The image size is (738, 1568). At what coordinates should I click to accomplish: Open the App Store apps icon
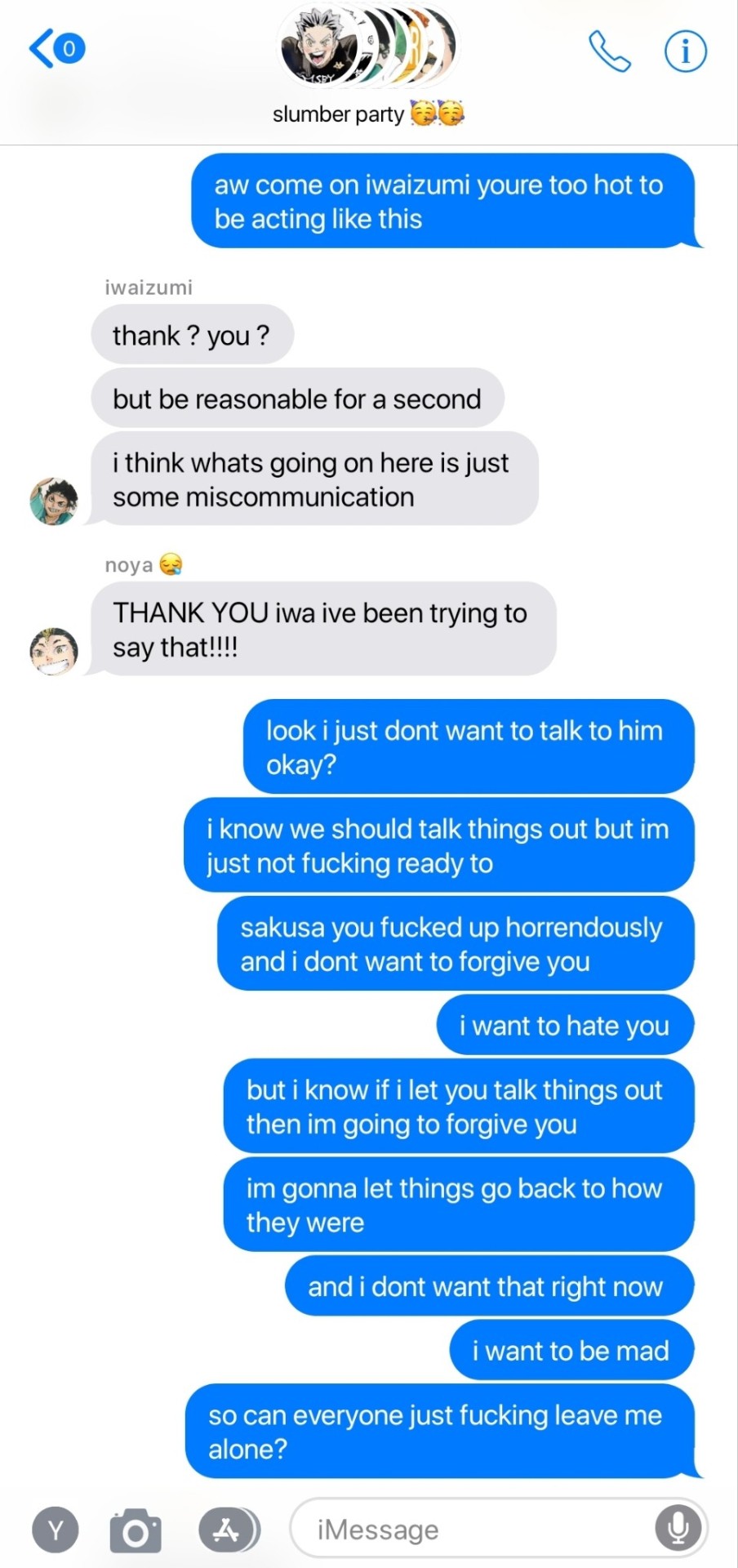click(228, 1530)
